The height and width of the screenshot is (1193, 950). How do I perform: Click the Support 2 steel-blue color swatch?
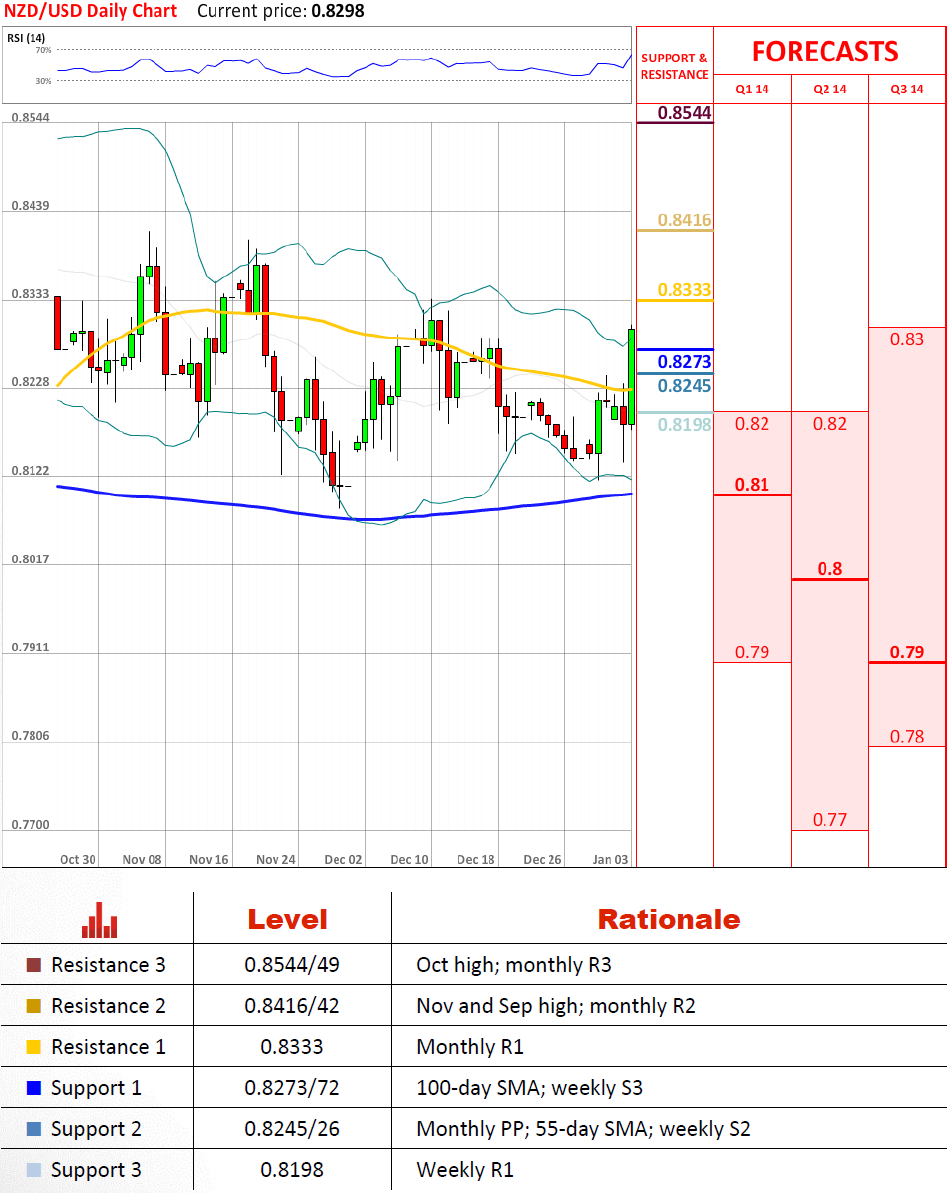pyautogui.click(x=34, y=1129)
